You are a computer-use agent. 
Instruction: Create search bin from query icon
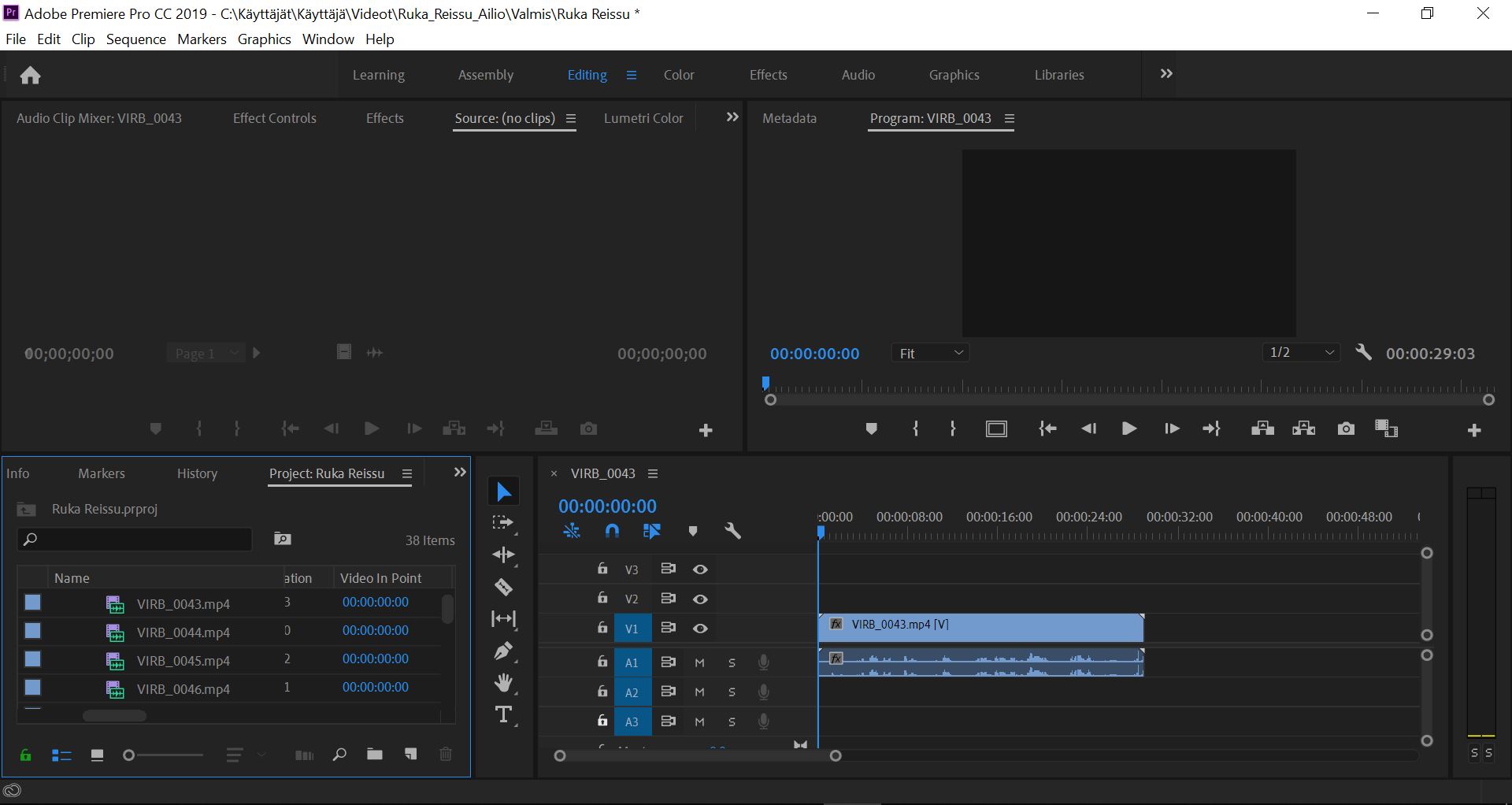click(x=282, y=539)
